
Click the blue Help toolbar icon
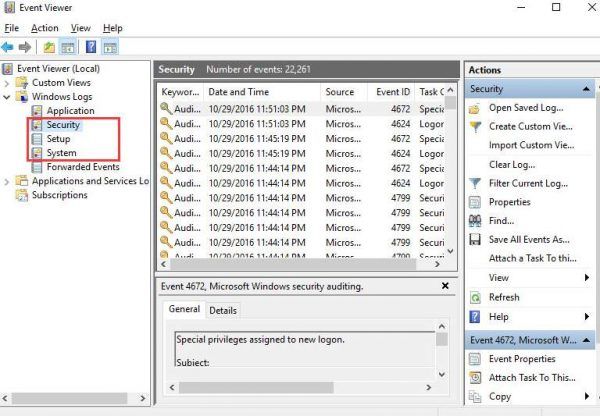[x=91, y=47]
